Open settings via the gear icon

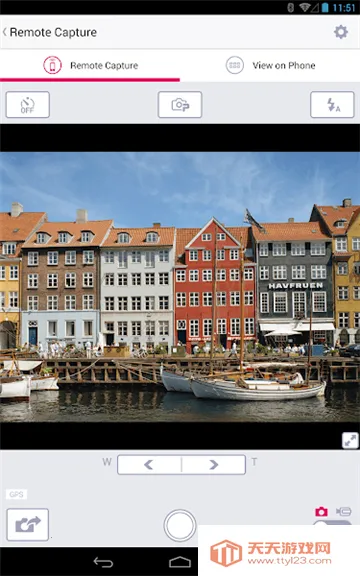click(x=341, y=32)
